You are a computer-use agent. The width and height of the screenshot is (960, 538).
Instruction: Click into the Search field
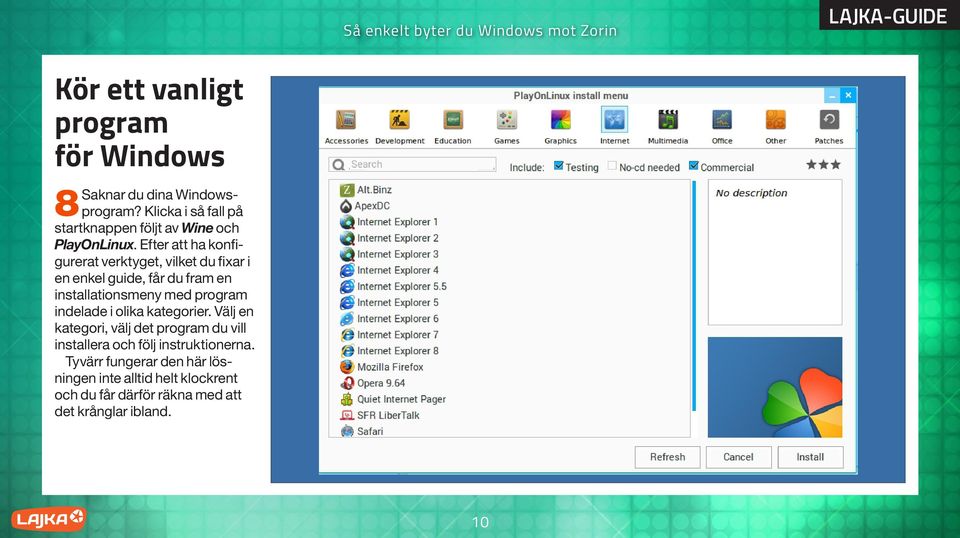tap(413, 165)
